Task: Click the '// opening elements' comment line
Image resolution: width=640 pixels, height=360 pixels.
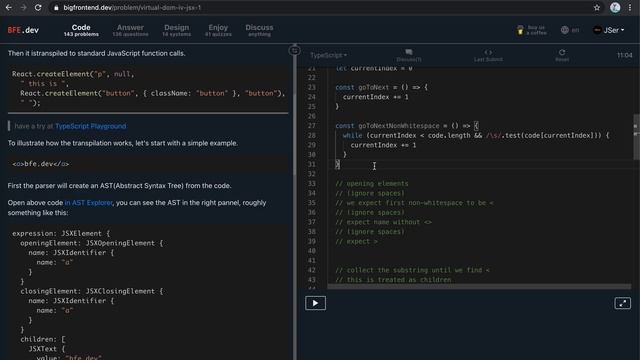Action: coord(372,184)
